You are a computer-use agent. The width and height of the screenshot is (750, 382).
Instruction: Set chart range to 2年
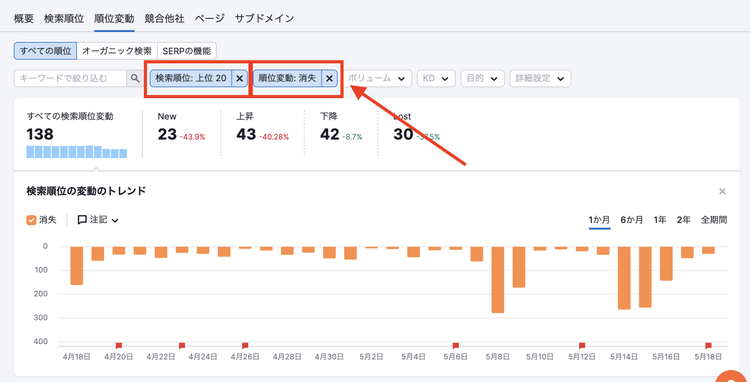point(684,220)
